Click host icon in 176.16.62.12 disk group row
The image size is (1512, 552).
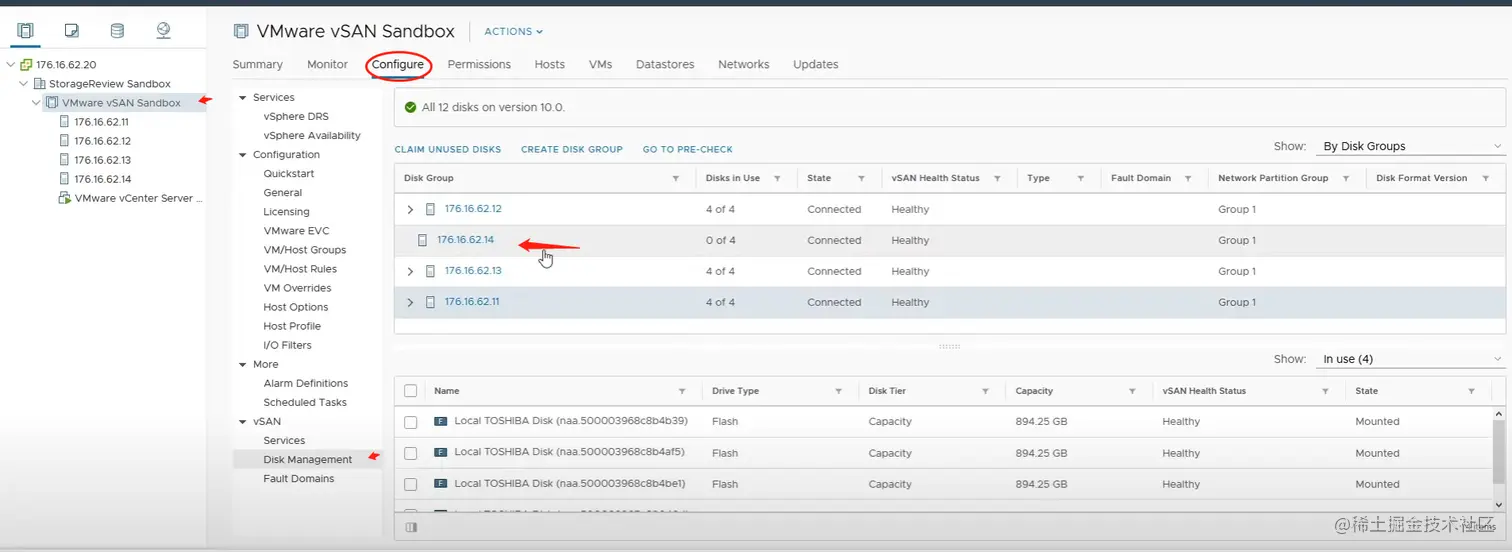pos(431,209)
